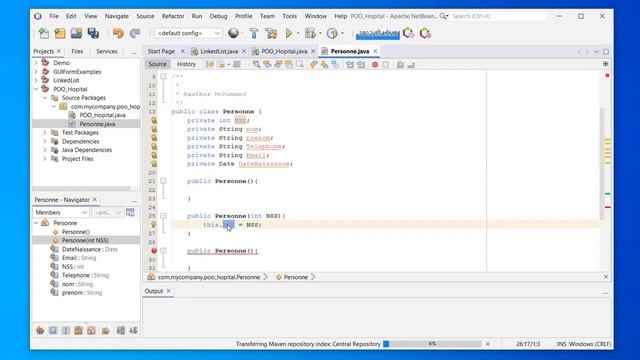Toggle Sort by Name in the Navigator

coord(121,330)
